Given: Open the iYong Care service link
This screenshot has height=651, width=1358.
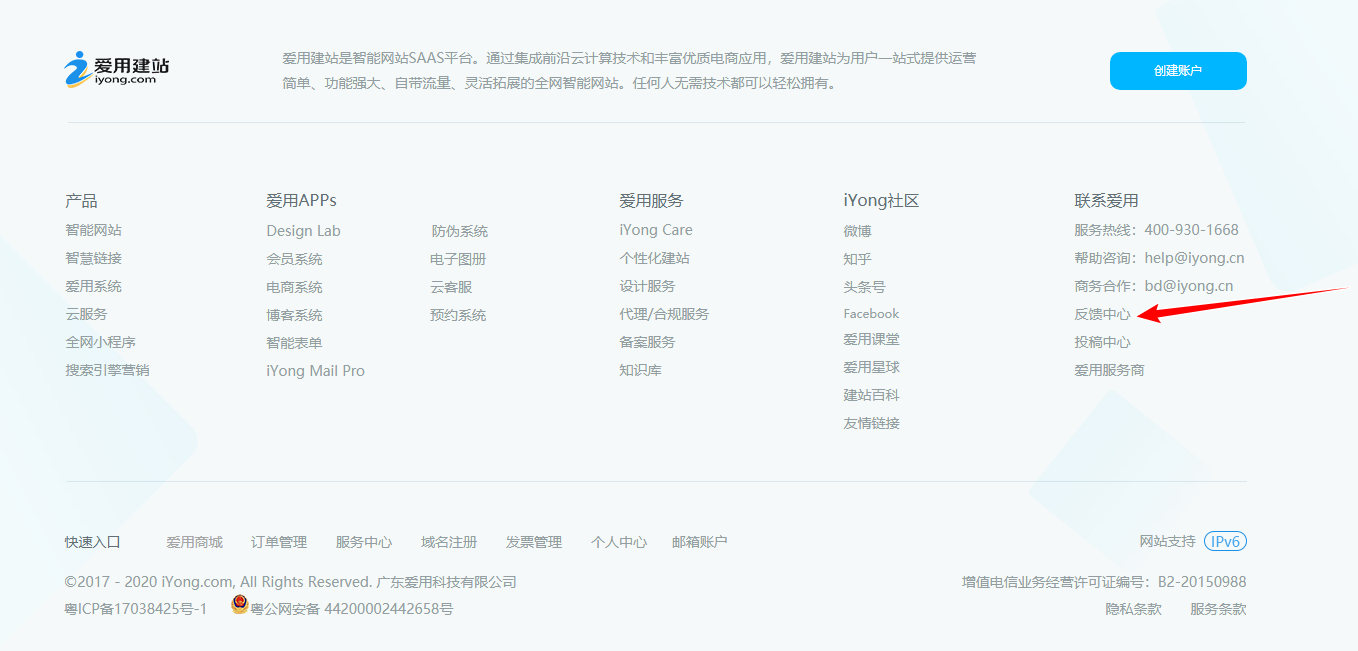Looking at the screenshot, I should [x=656, y=230].
